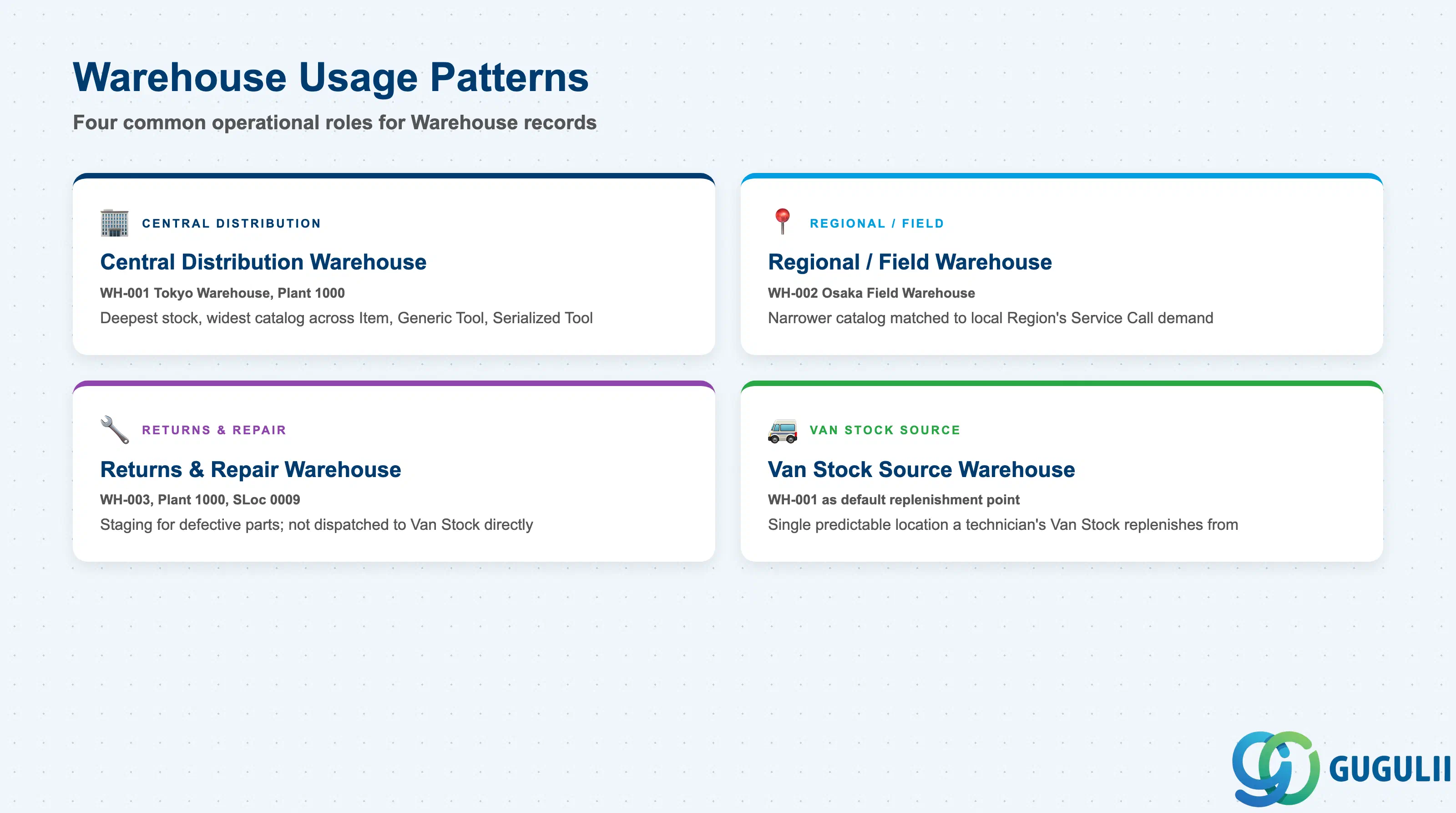This screenshot has width=1456, height=813.
Task: Click the 'Van Stock Source Warehouse' heading
Action: (921, 469)
